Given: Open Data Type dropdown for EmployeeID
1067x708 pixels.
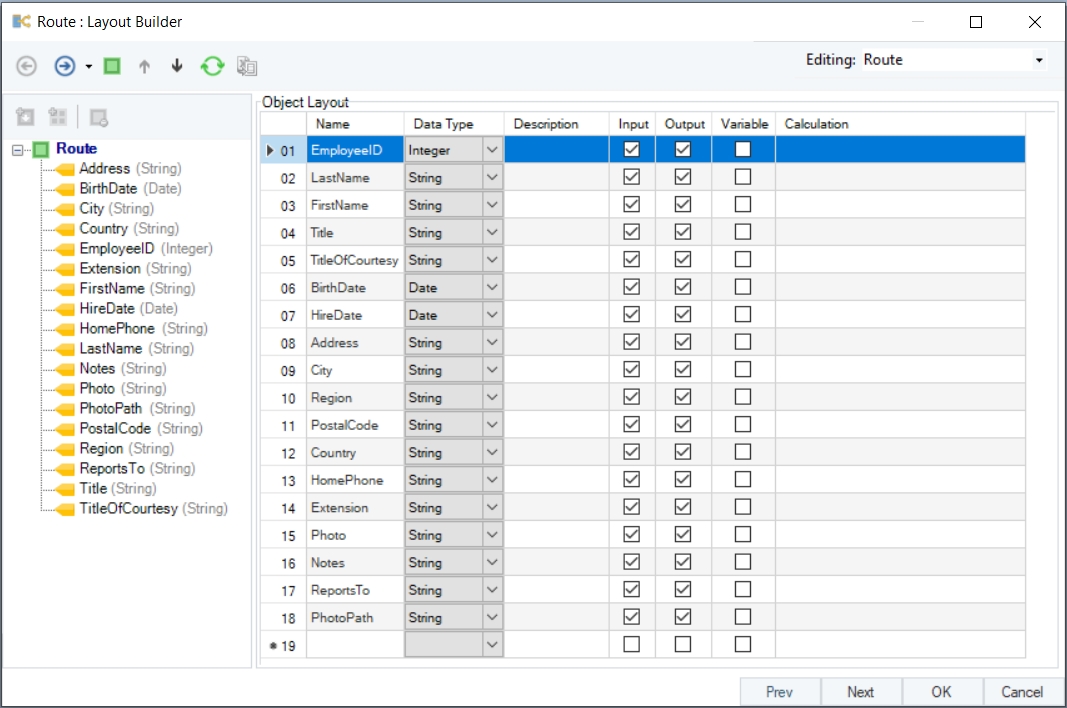Looking at the screenshot, I should (492, 150).
